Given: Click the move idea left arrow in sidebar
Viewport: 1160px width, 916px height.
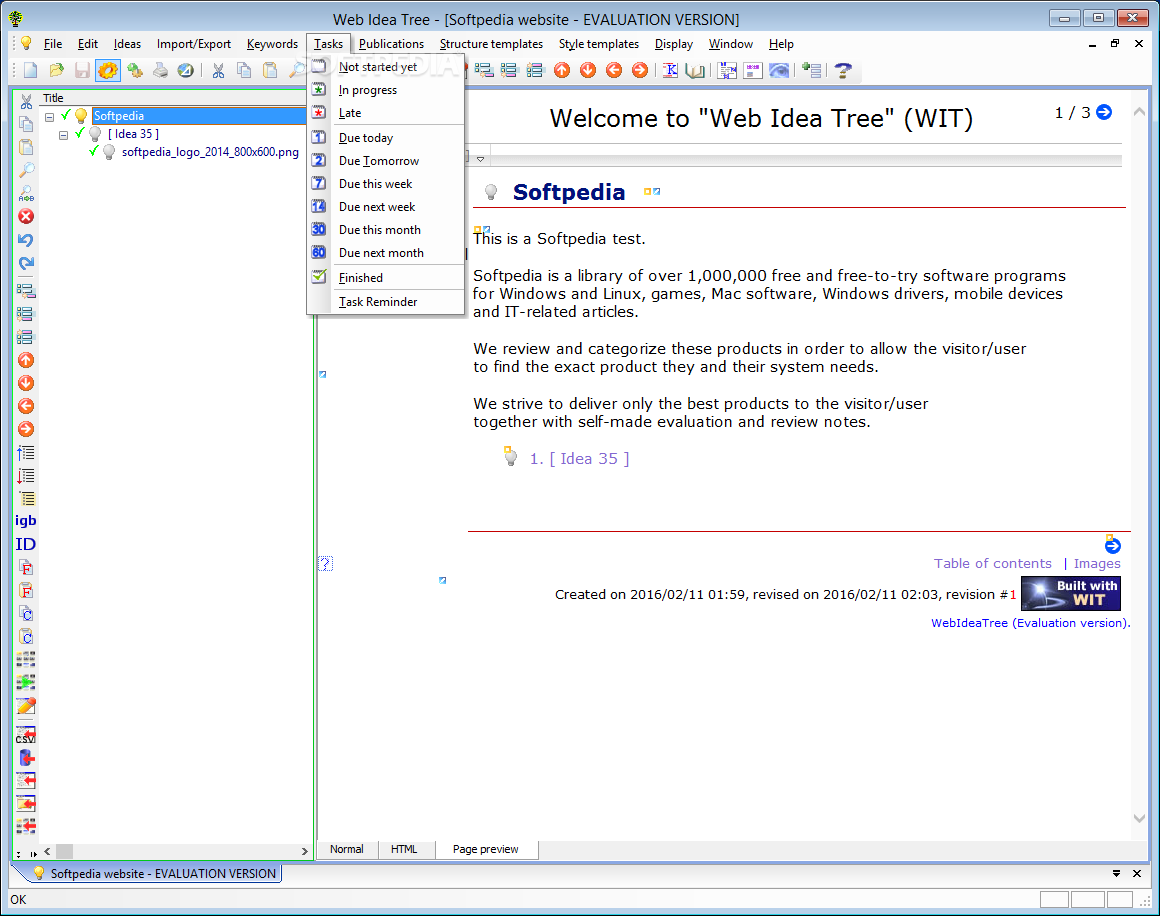Looking at the screenshot, I should pos(26,406).
